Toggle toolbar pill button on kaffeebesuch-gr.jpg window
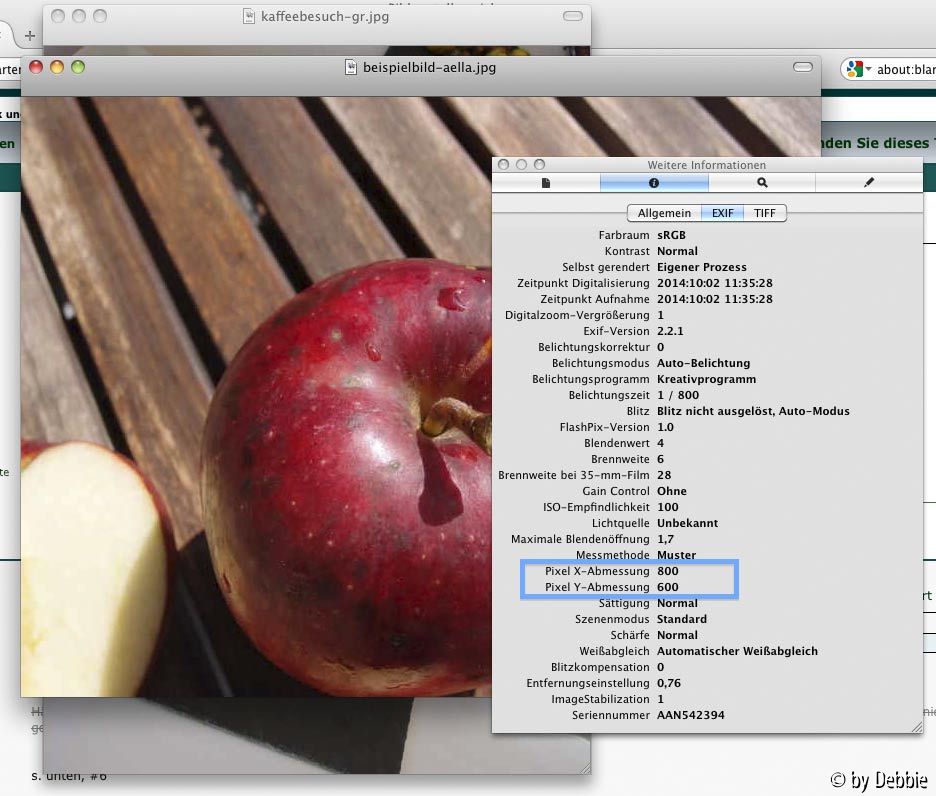 pyautogui.click(x=573, y=16)
